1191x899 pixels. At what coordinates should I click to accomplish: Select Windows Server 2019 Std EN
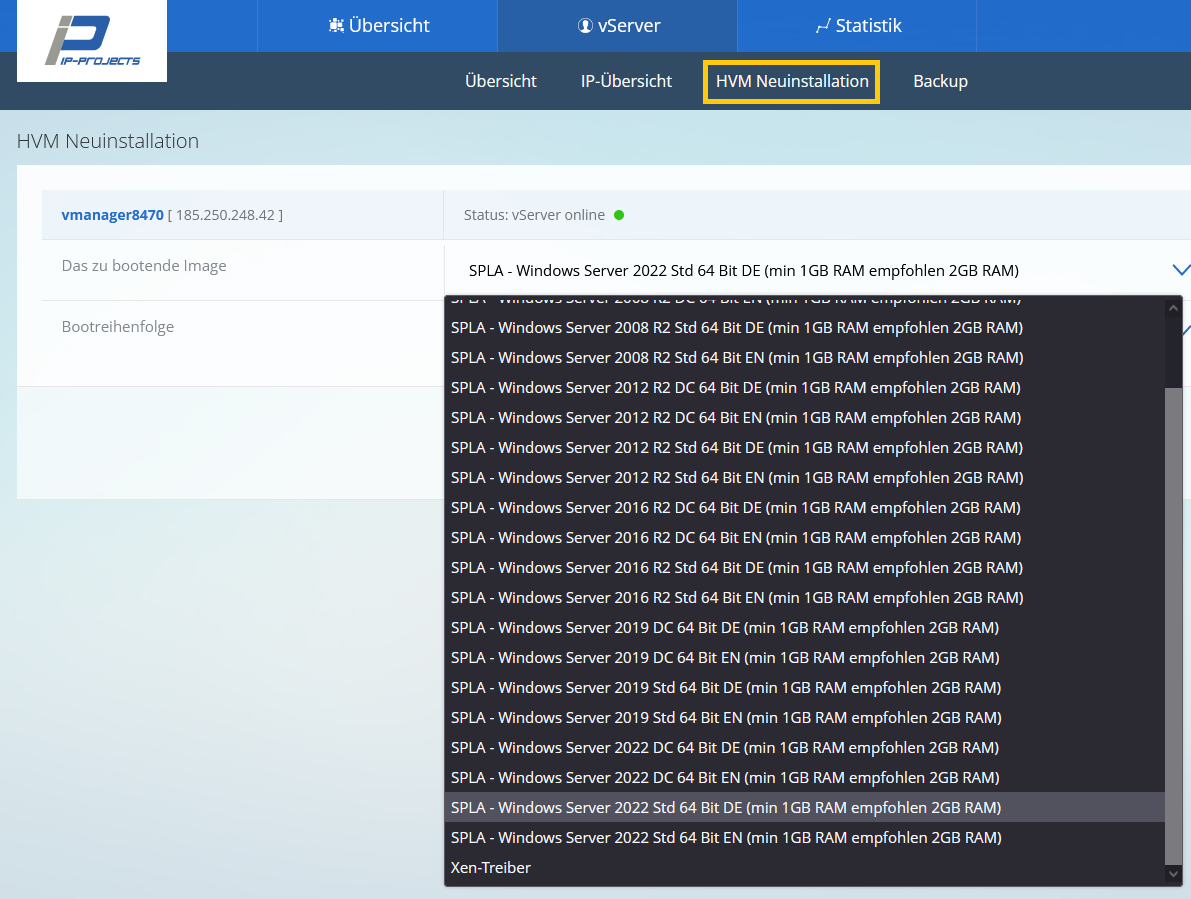(x=804, y=718)
